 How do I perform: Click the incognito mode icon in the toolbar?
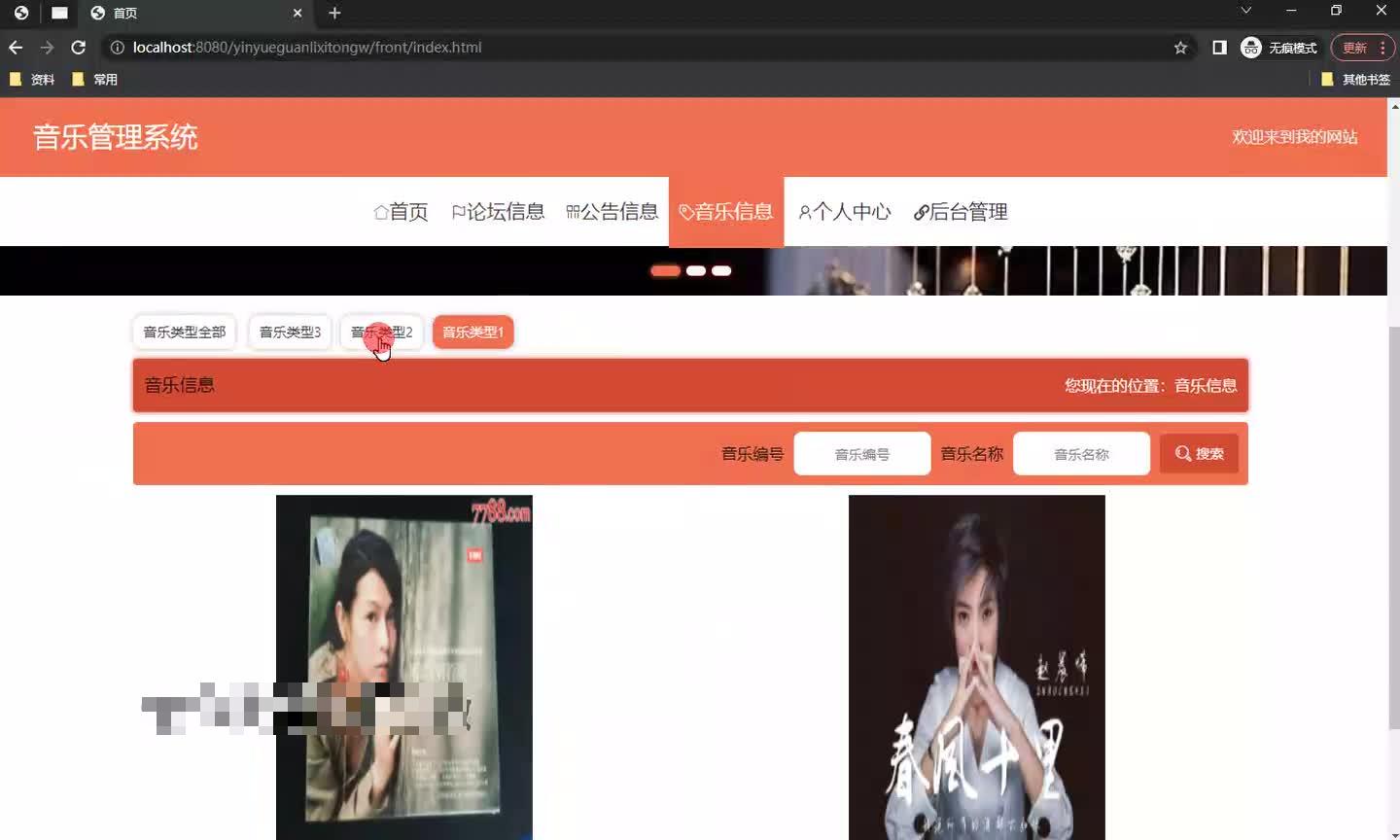(x=1251, y=47)
